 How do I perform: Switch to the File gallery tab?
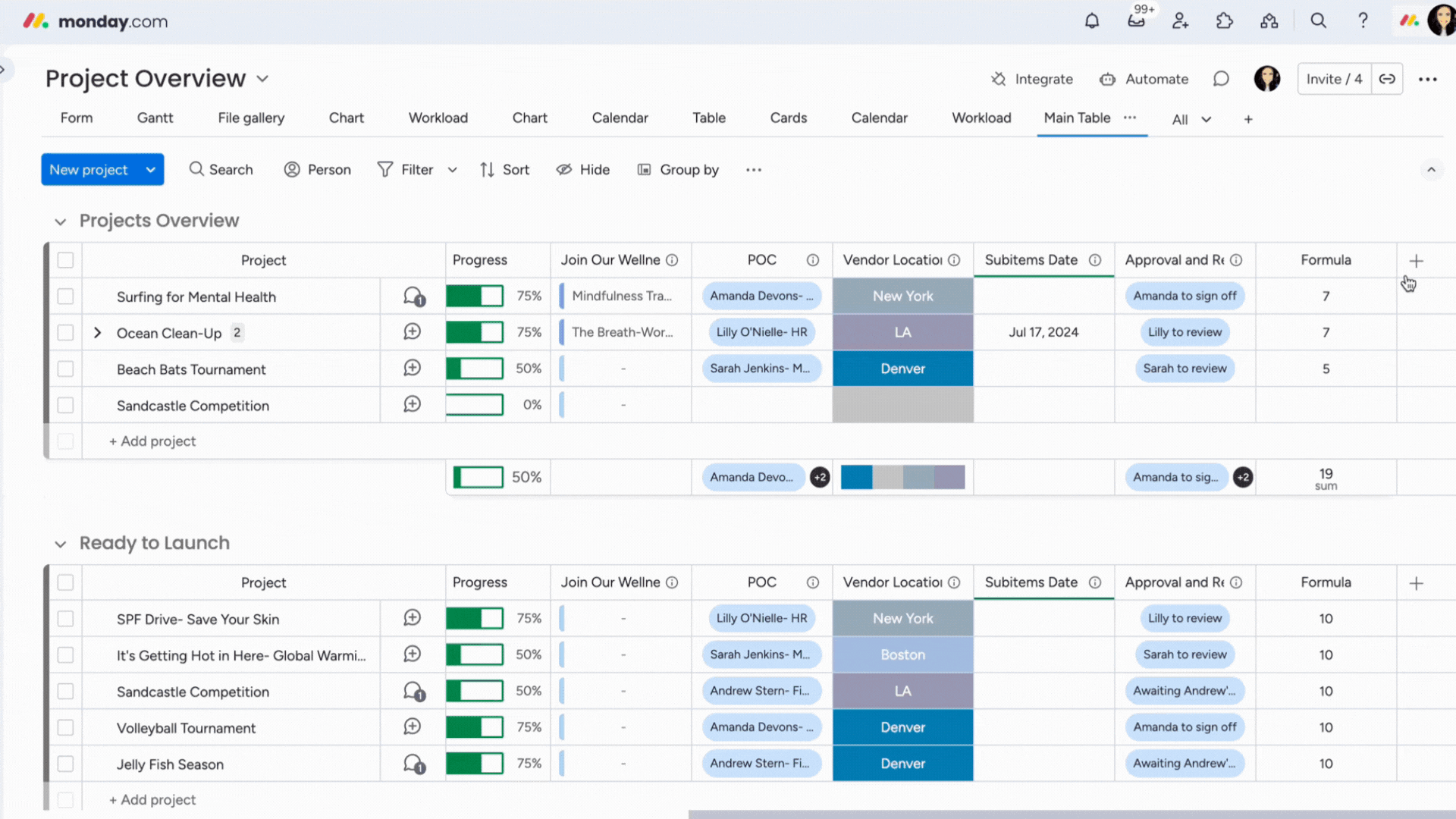click(x=251, y=118)
